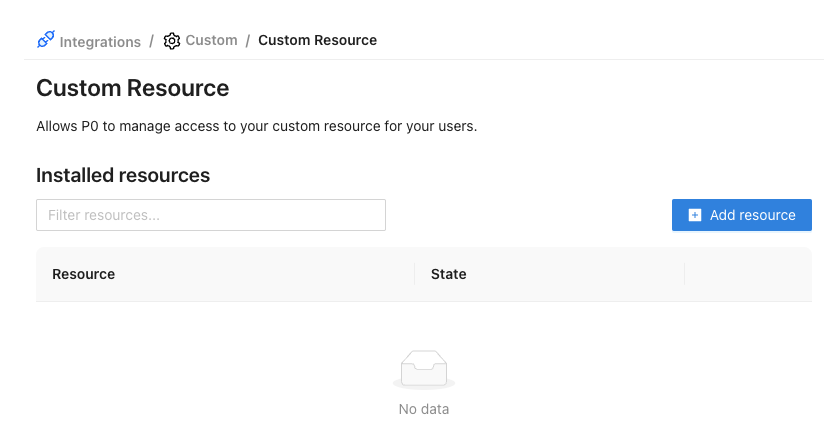This screenshot has width=839, height=443.
Task: Open the Custom breadcrumb link
Action: pyautogui.click(x=211, y=41)
